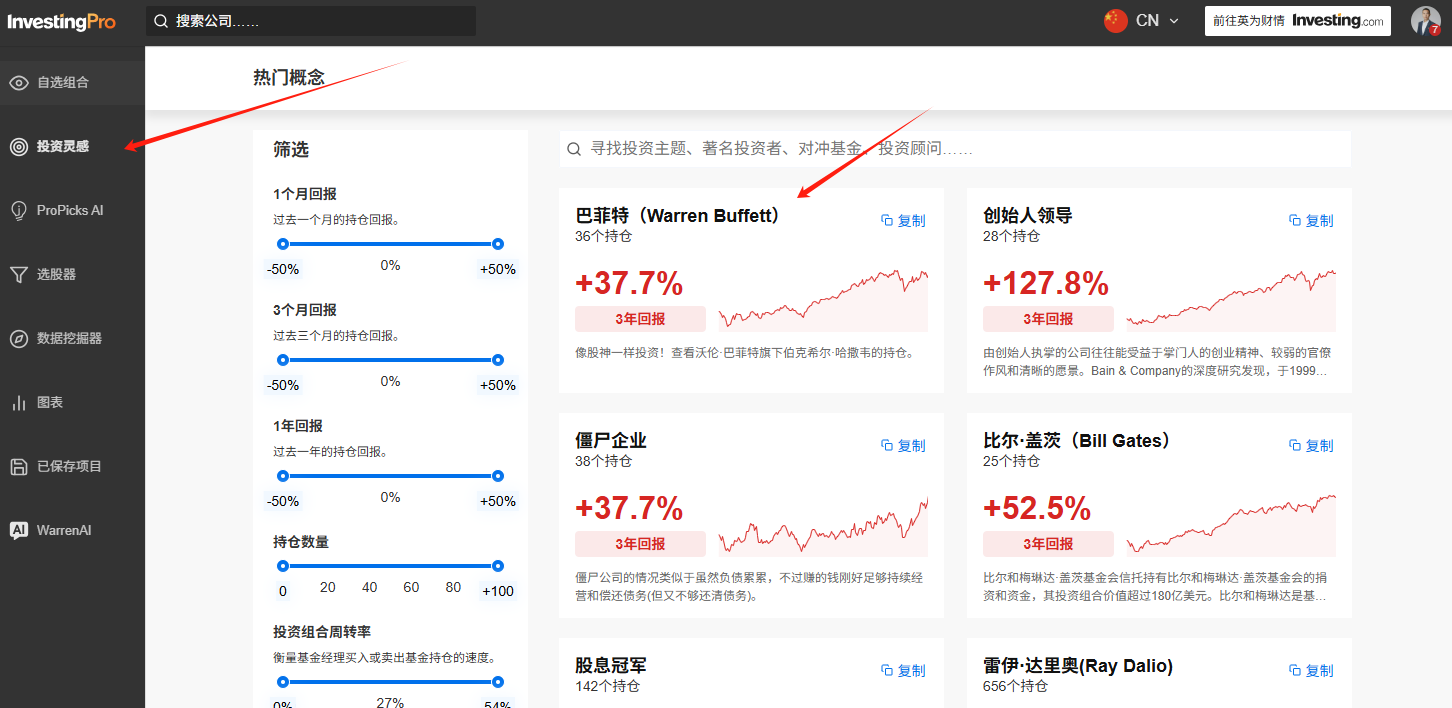Click the +127.8% return value
The image size is (1452, 708).
1046,283
